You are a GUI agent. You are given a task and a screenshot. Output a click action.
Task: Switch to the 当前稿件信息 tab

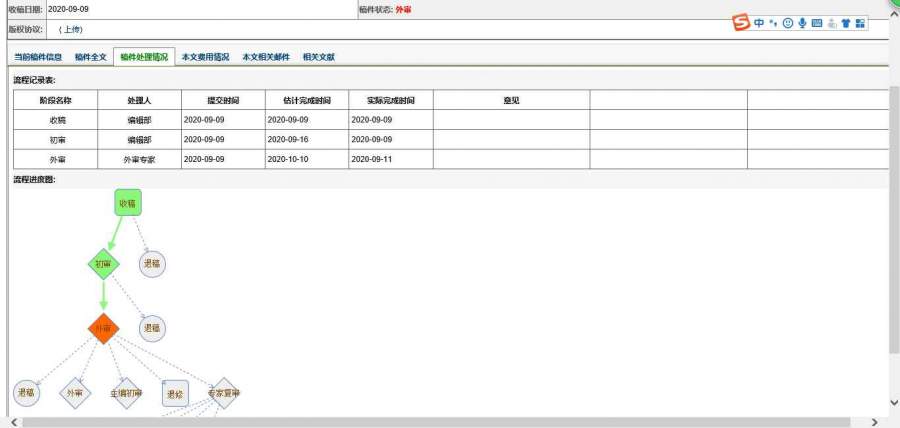tap(38, 57)
